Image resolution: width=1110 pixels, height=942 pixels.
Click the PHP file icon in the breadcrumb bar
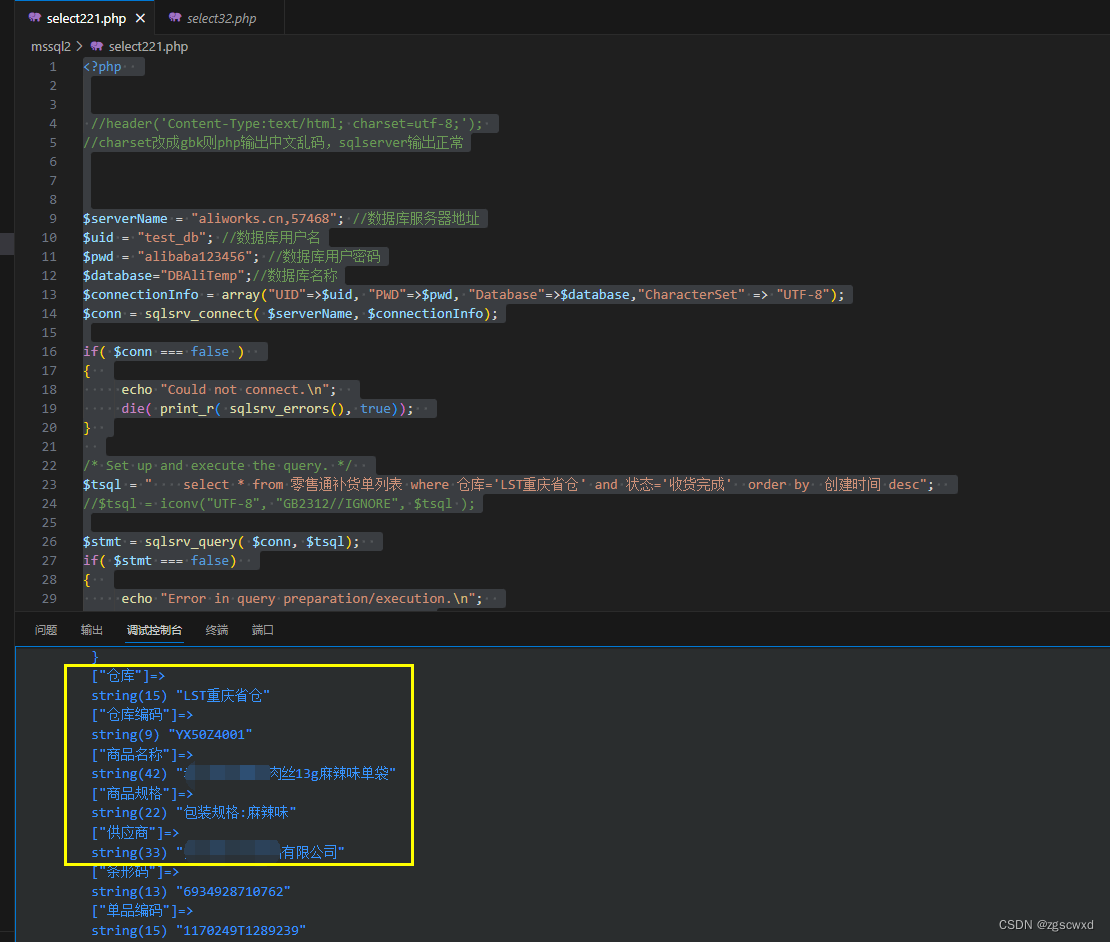click(95, 46)
